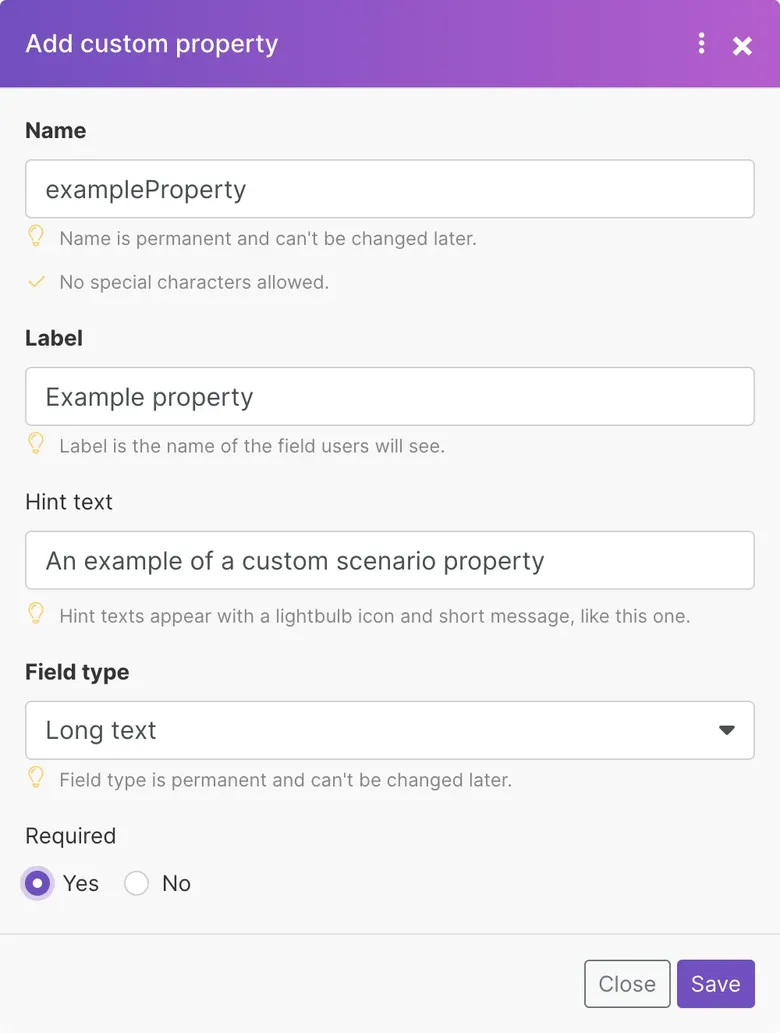Click the lightbulb icon under Name field
The image size is (780, 1033).
[x=36, y=236]
